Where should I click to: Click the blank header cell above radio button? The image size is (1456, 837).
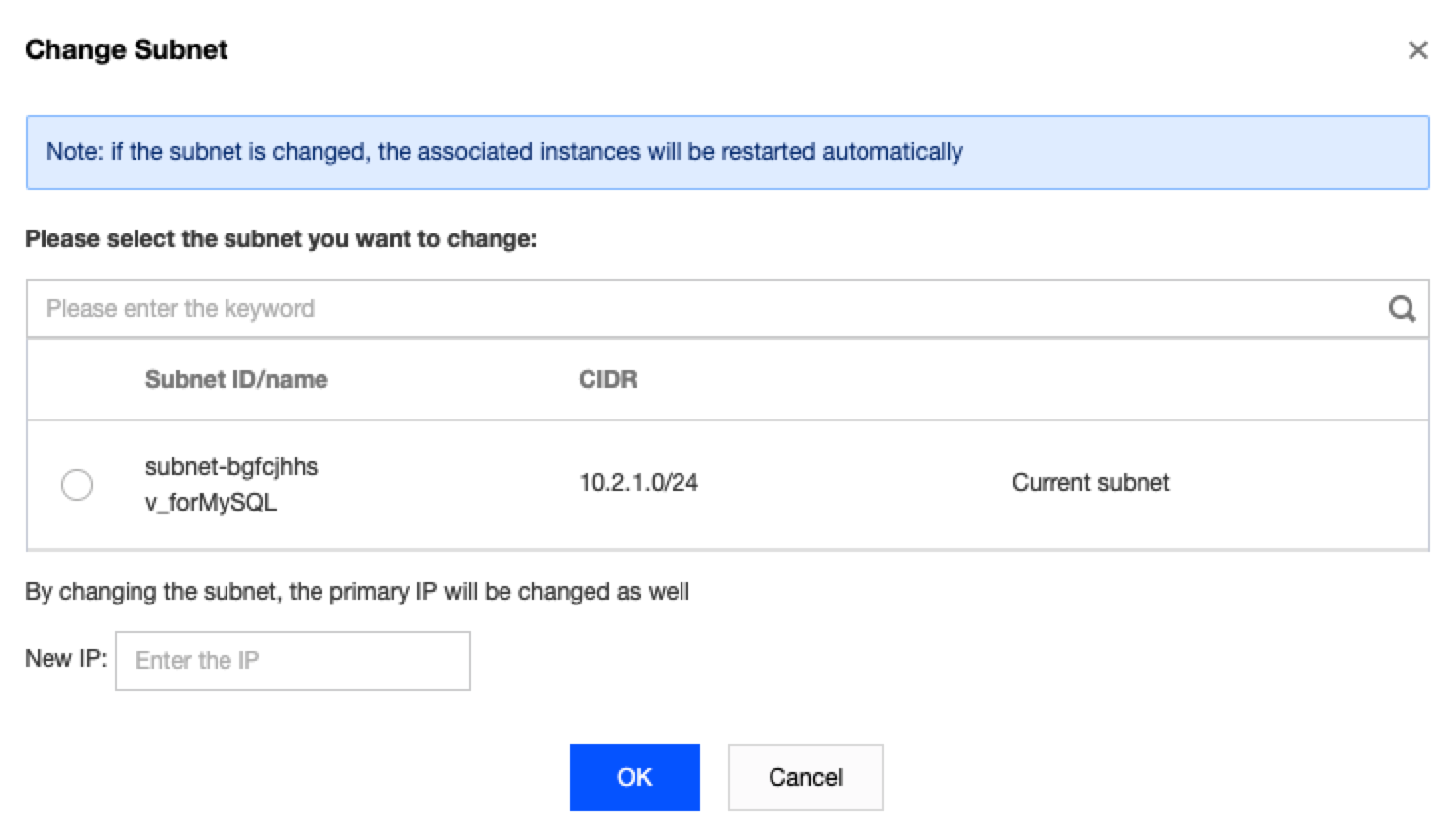(x=77, y=380)
